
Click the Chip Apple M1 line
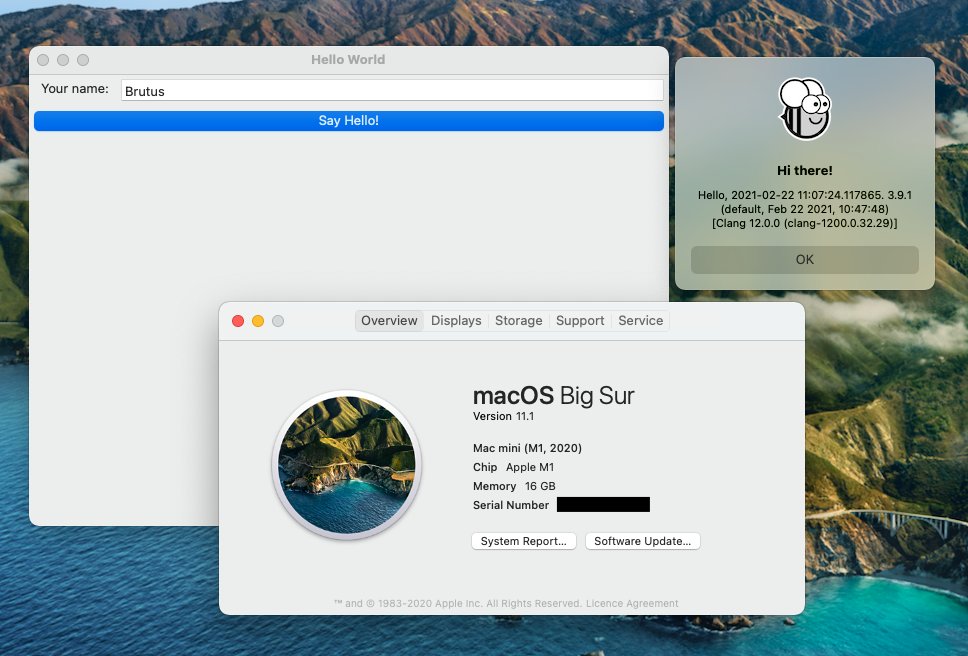pyautogui.click(x=514, y=467)
